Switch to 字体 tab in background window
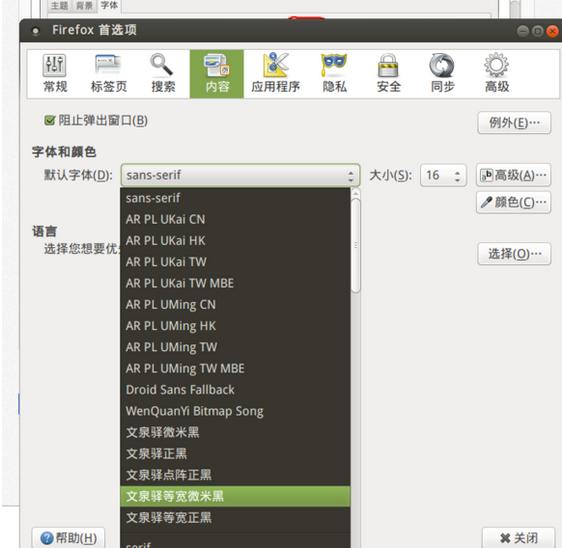562x548 pixels. tap(109, 5)
